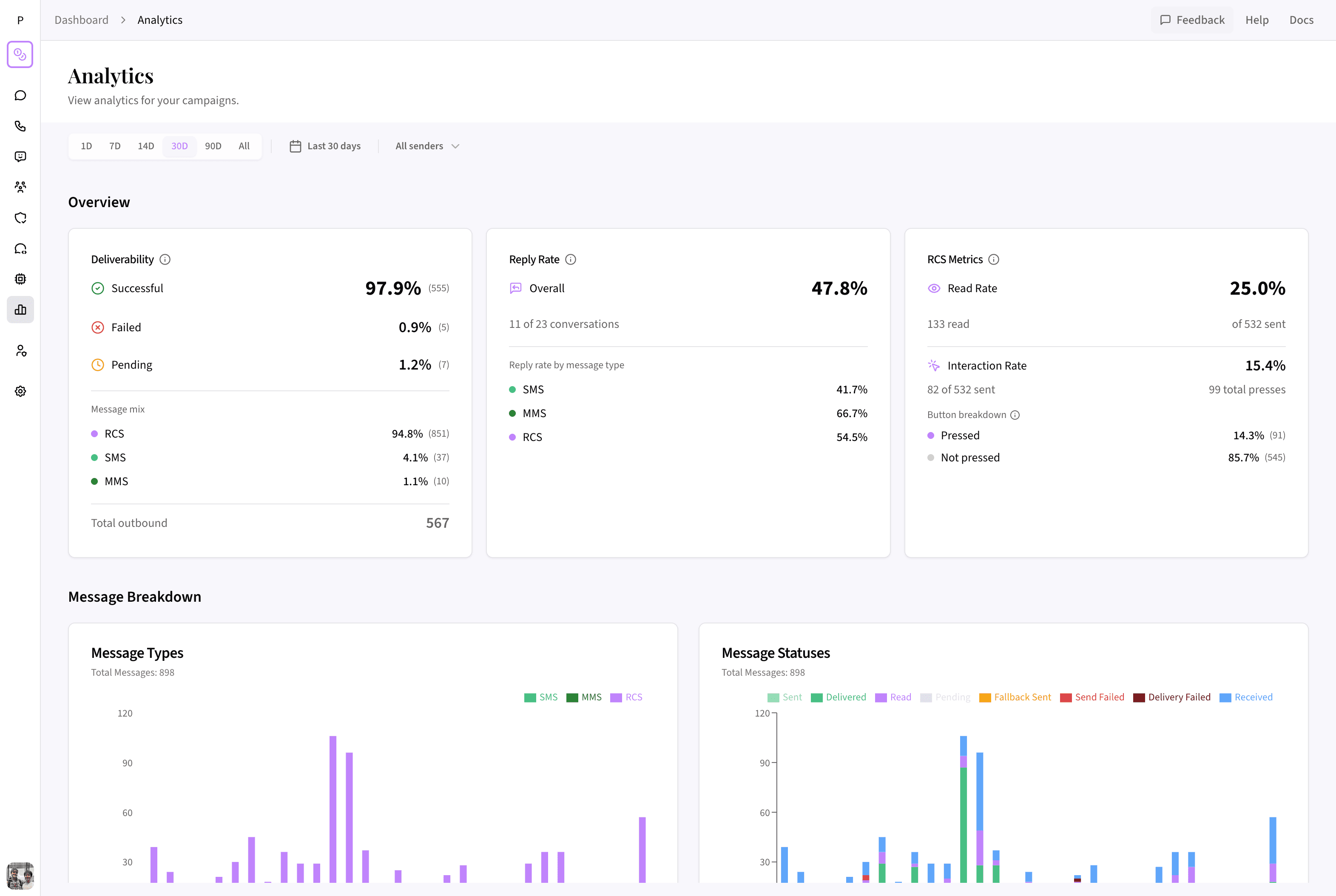Select the phone calls icon in the sidebar
The image size is (1336, 896).
(x=20, y=126)
